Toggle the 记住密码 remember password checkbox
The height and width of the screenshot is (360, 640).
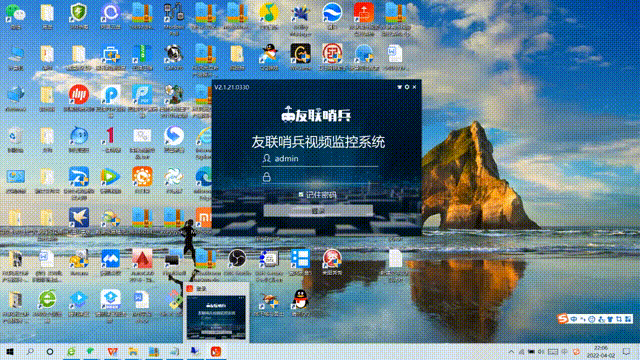pos(301,195)
